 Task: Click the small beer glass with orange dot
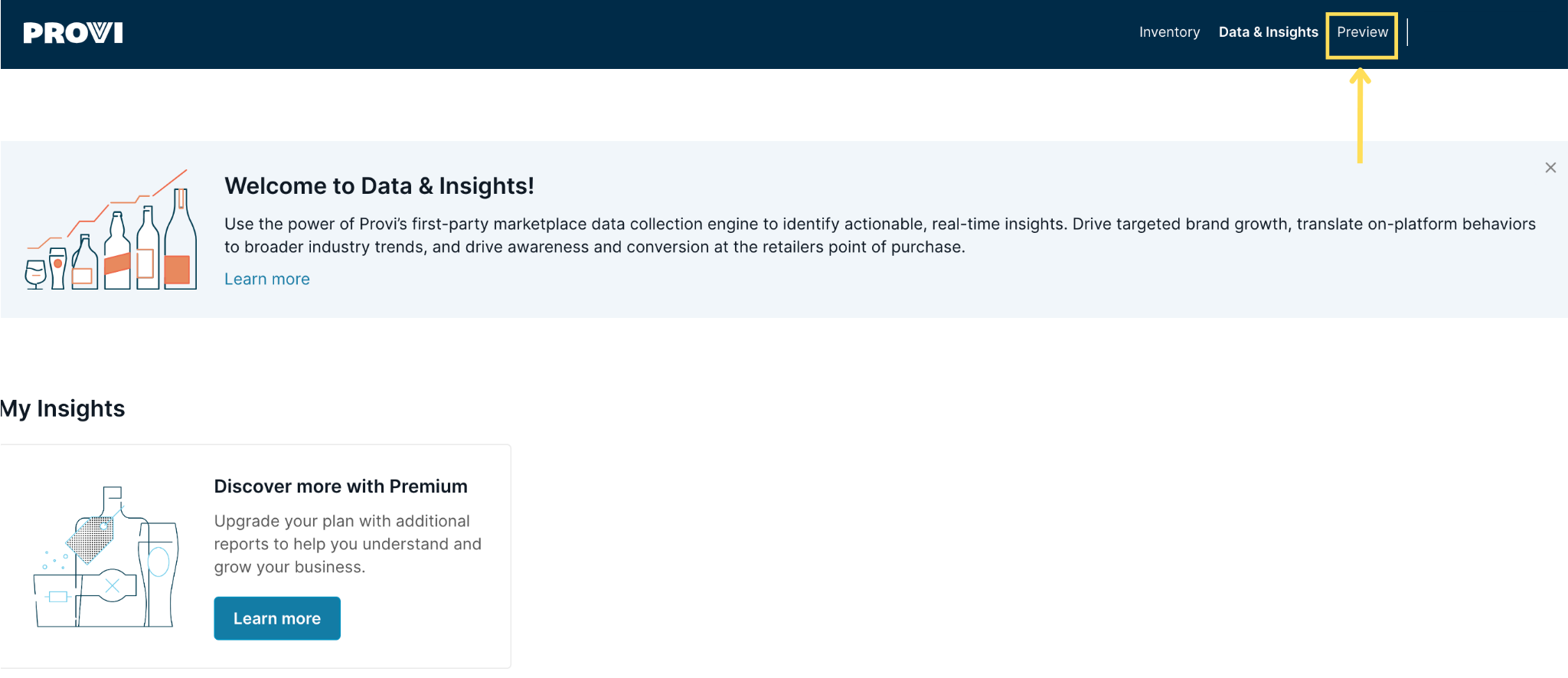click(x=57, y=268)
